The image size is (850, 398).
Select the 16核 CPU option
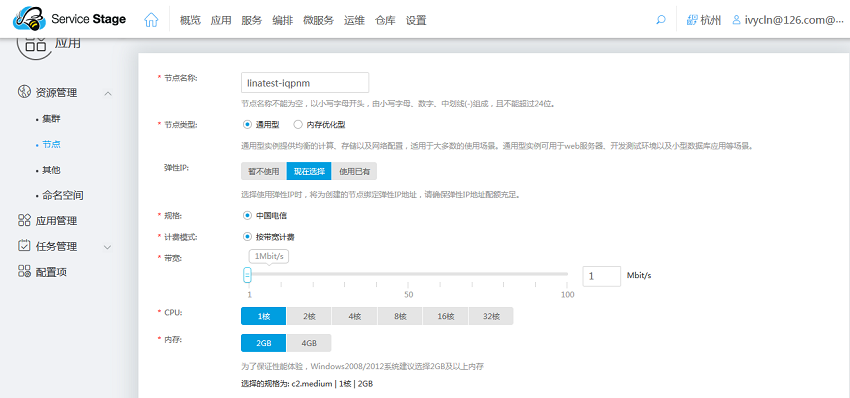tap(446, 316)
